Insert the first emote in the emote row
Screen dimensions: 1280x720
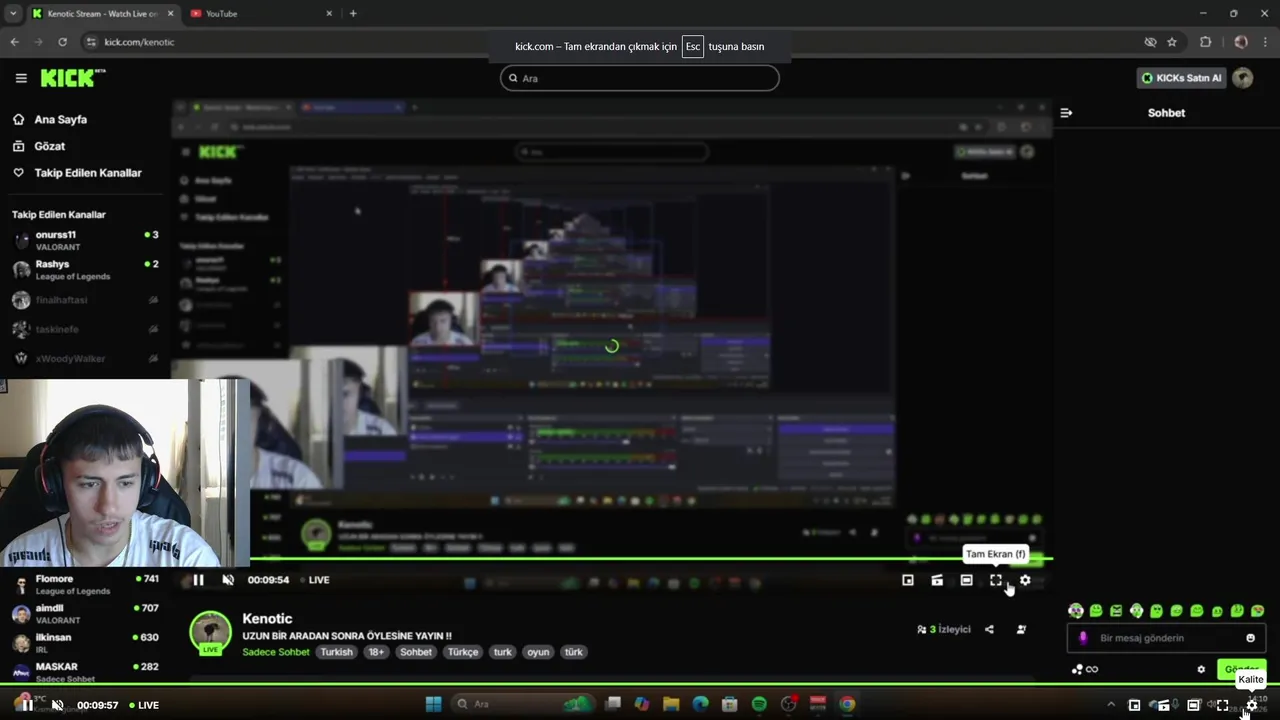1076,611
